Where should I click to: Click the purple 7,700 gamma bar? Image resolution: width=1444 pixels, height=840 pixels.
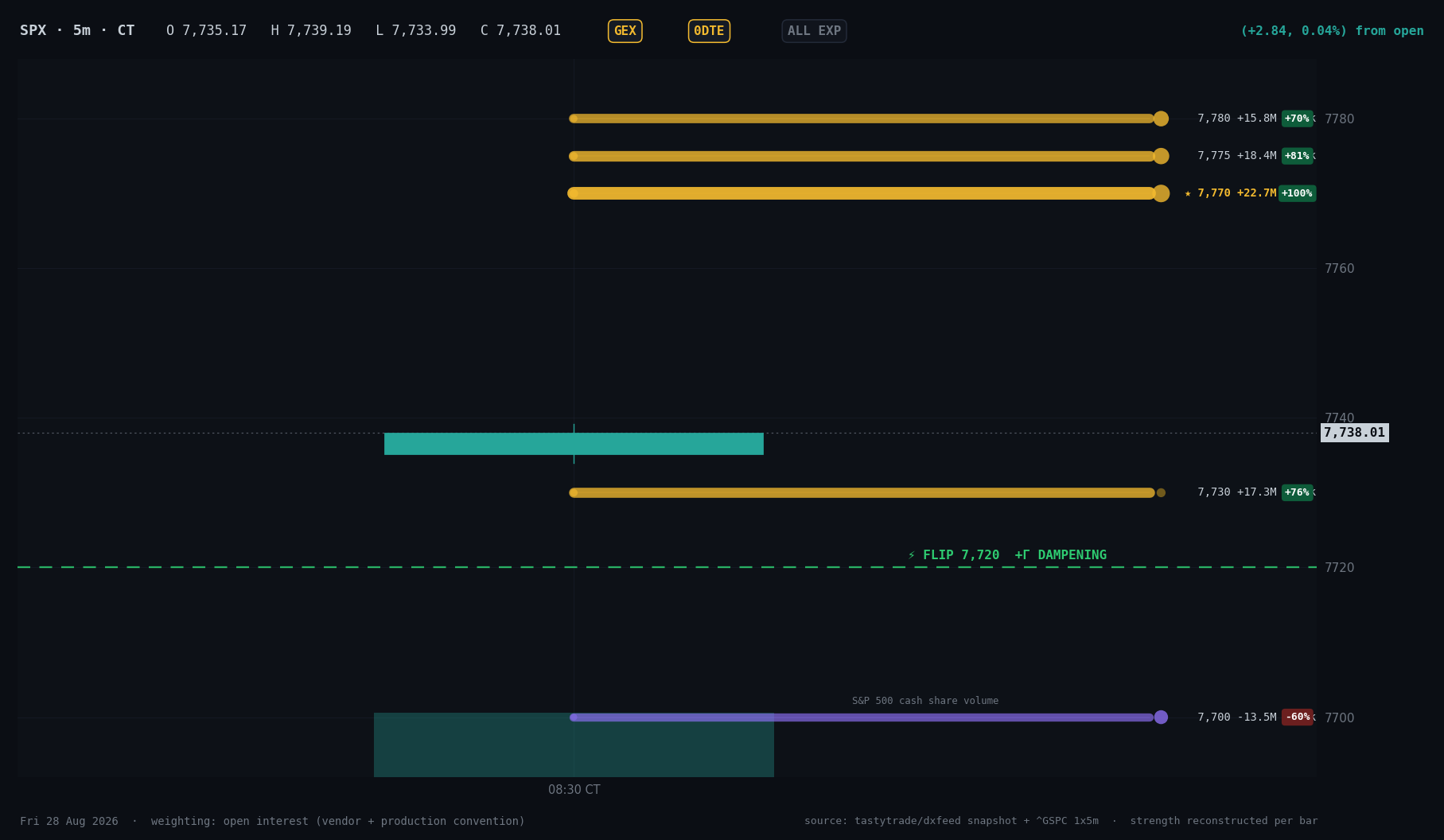865,717
